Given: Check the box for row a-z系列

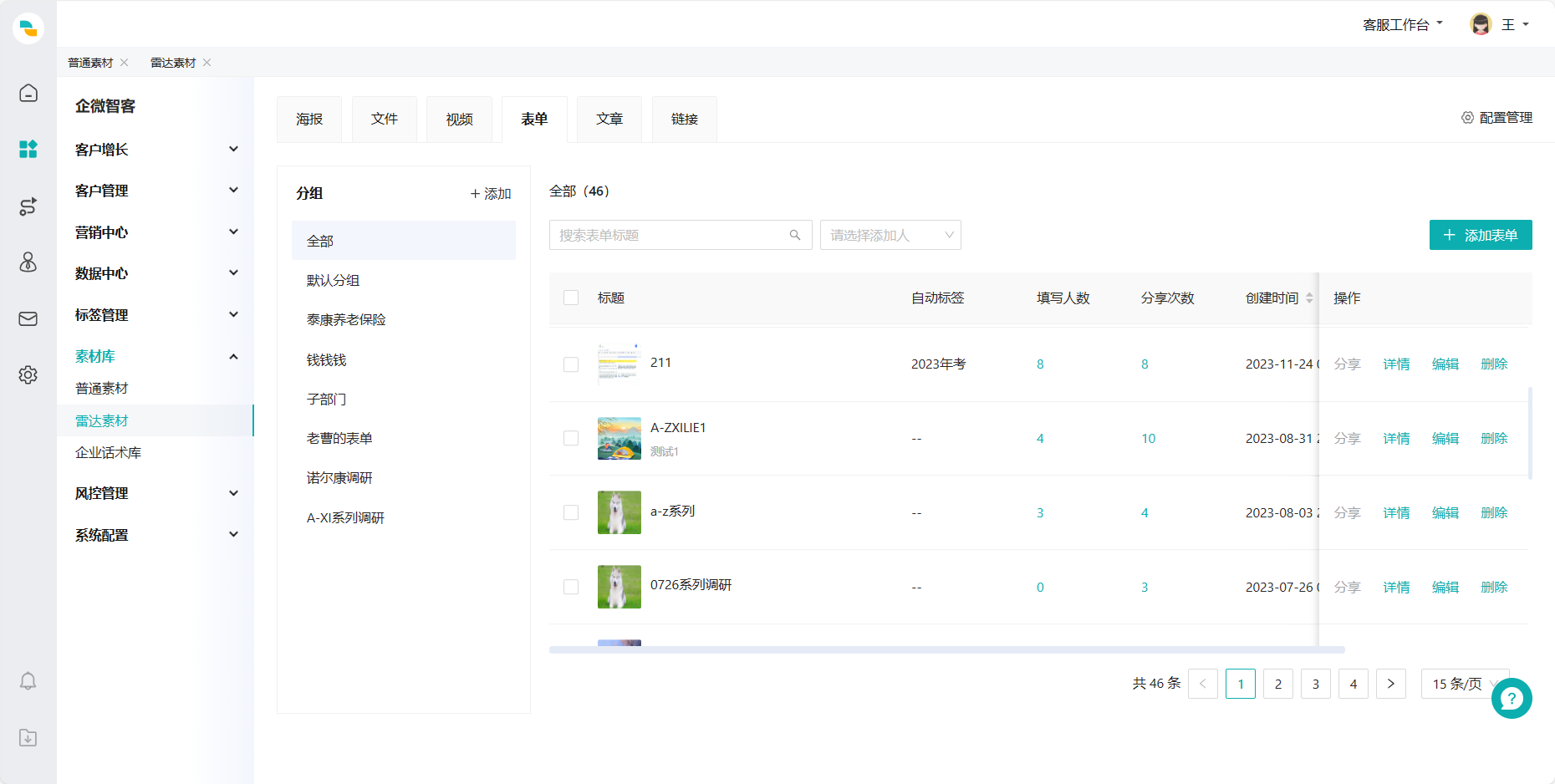Looking at the screenshot, I should coord(571,512).
